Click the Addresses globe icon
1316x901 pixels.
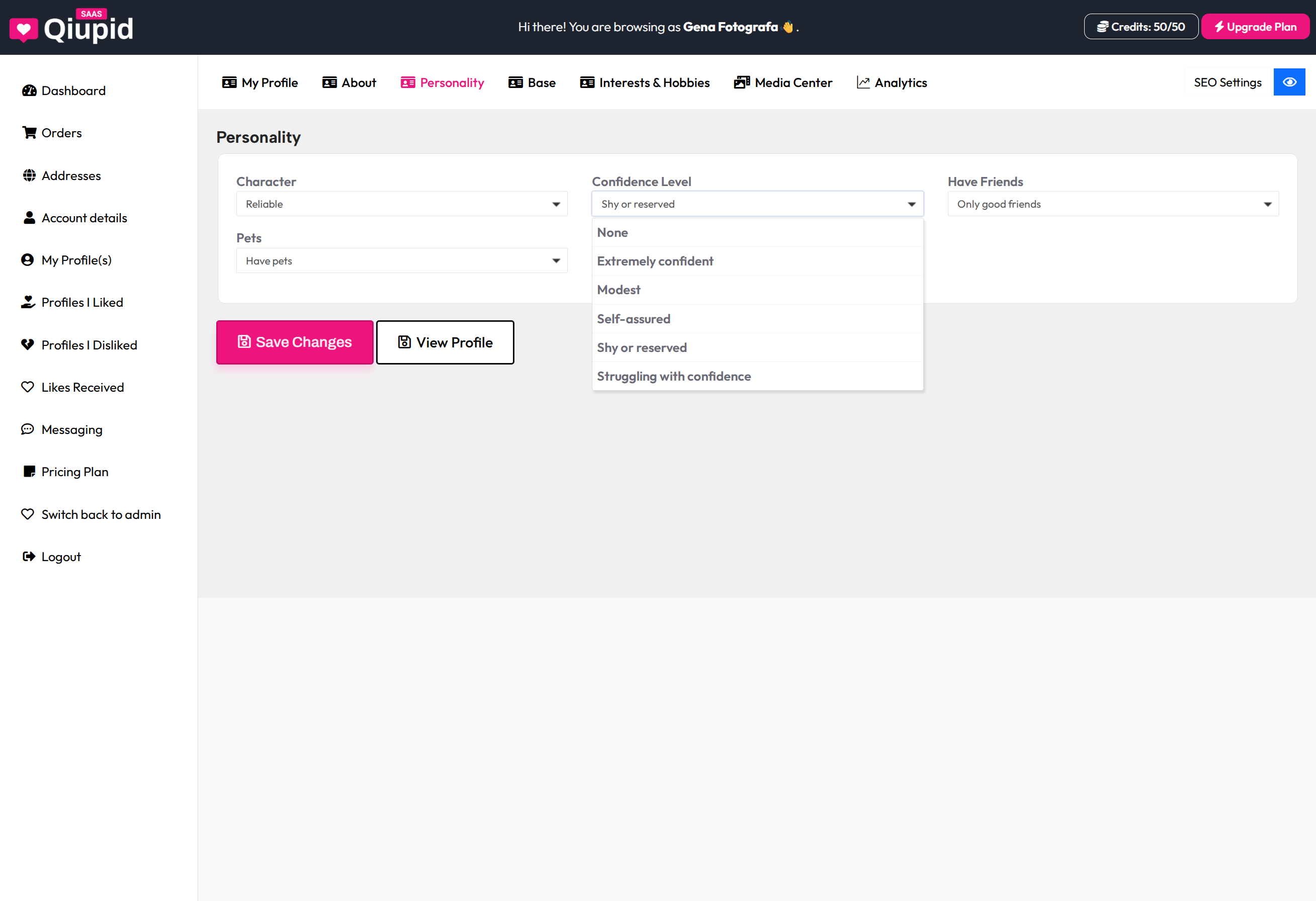(29, 175)
